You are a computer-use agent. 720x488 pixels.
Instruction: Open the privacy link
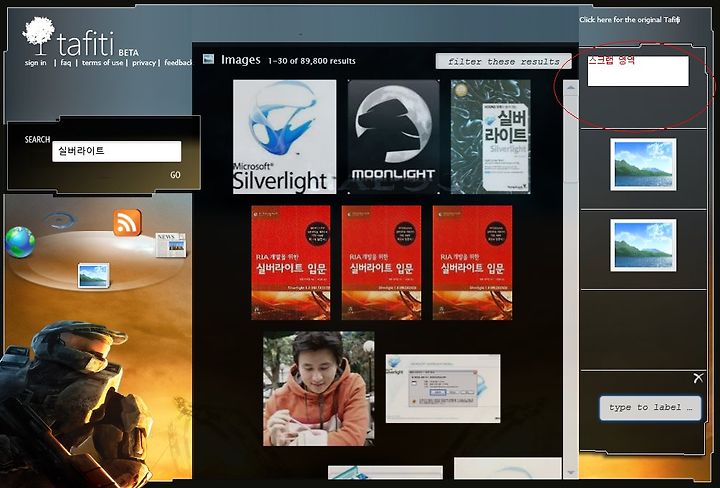pyautogui.click(x=144, y=62)
